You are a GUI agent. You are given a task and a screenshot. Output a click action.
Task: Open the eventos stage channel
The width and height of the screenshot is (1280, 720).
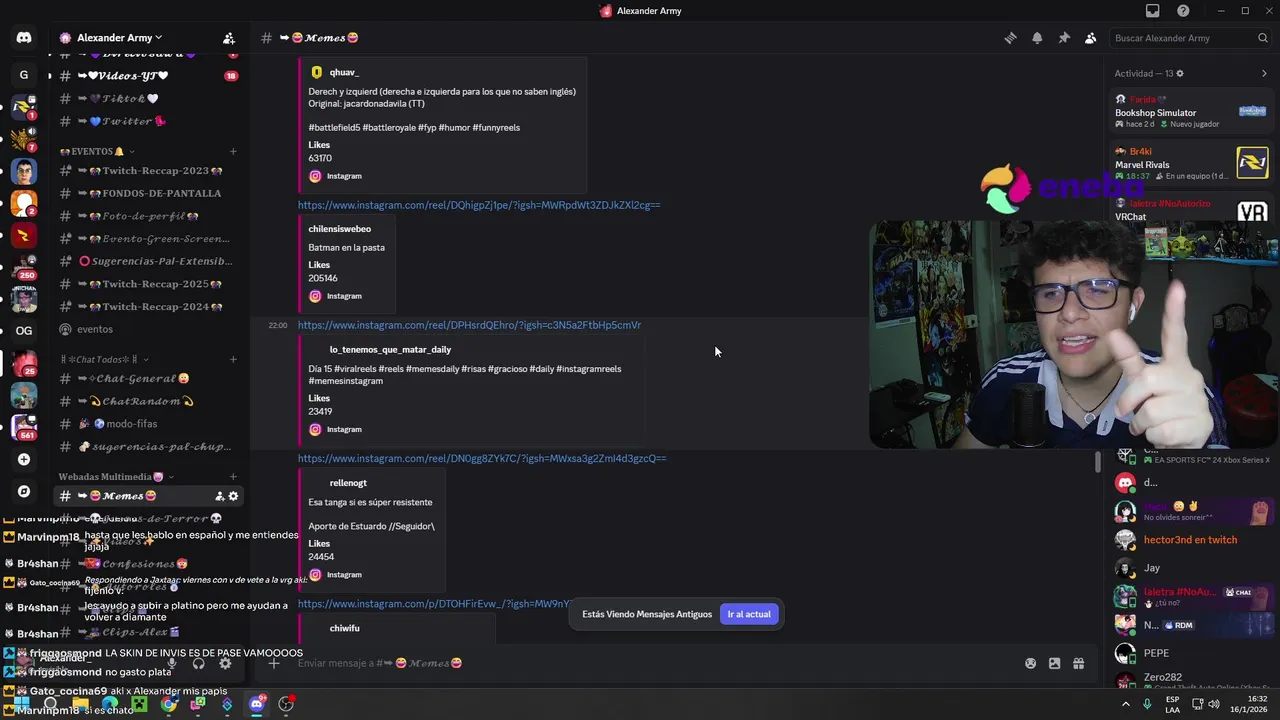pos(148,329)
